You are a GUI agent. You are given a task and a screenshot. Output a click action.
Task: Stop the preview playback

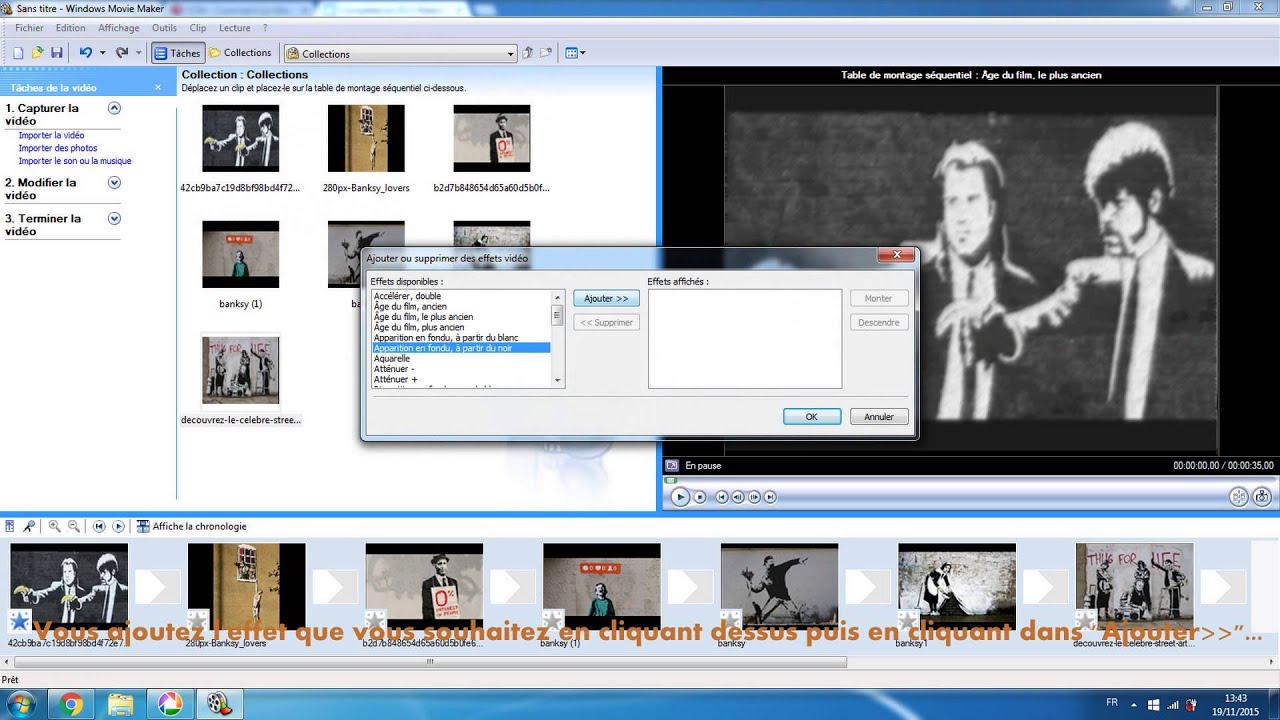click(700, 496)
